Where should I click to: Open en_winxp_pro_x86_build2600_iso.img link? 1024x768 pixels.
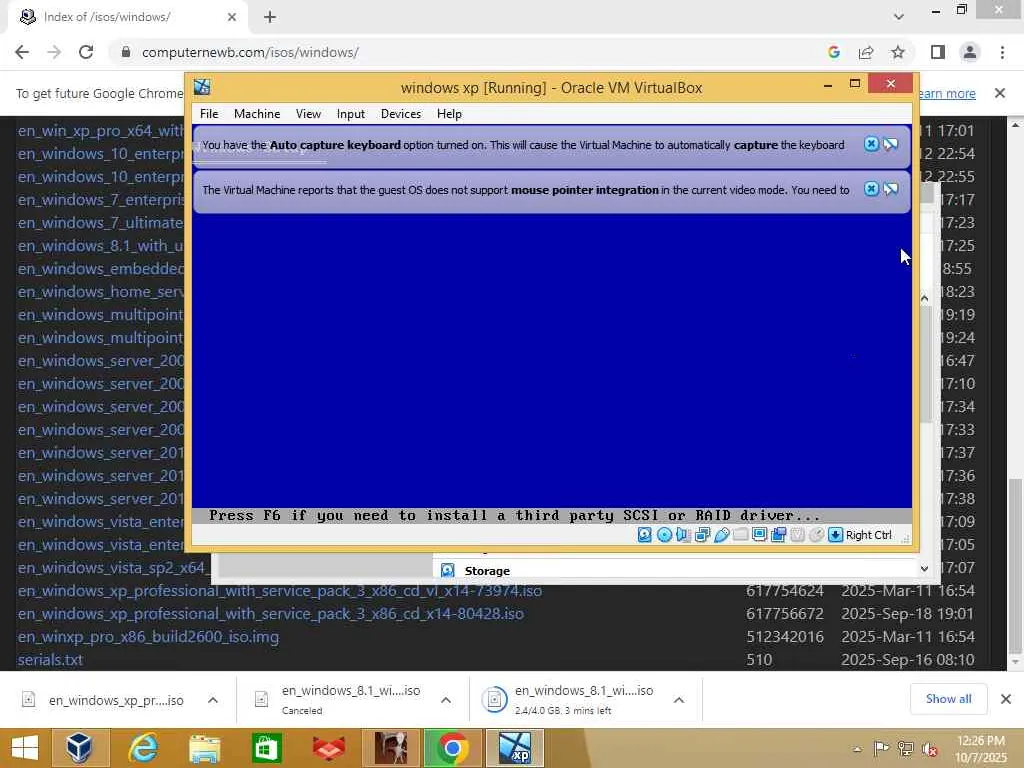coord(148,637)
